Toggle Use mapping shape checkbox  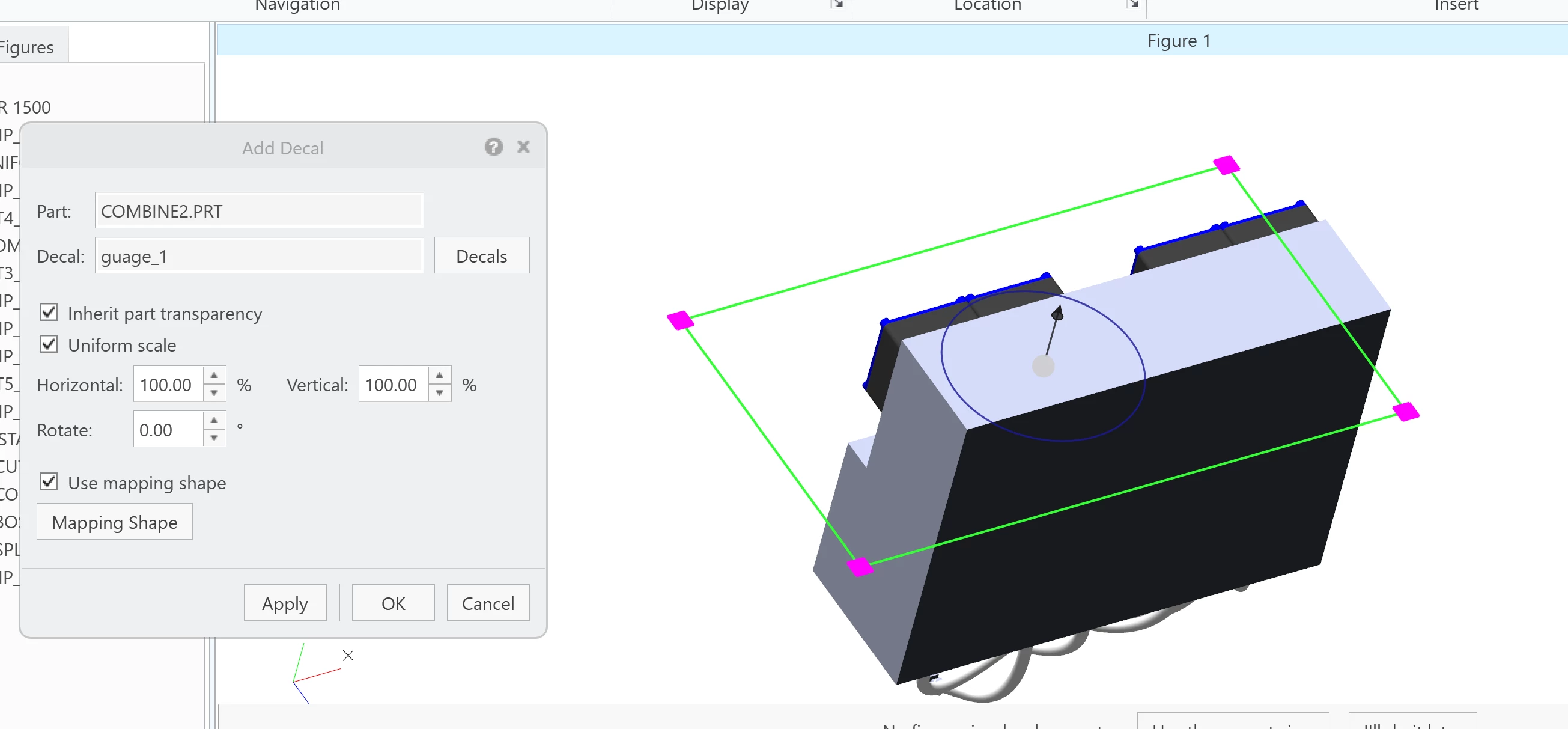[x=49, y=482]
